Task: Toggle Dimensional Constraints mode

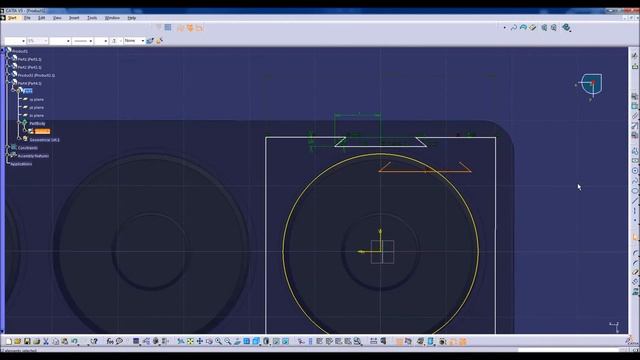Action: click(200, 28)
